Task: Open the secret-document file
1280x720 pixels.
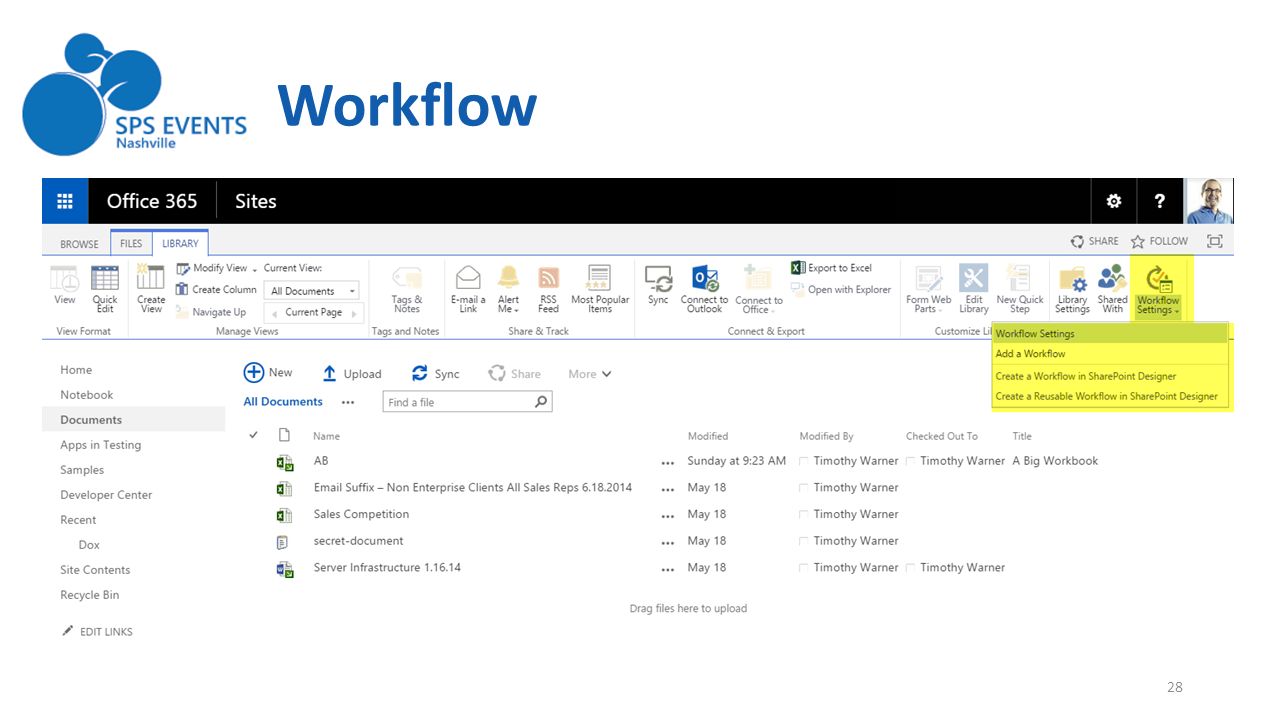Action: [358, 541]
